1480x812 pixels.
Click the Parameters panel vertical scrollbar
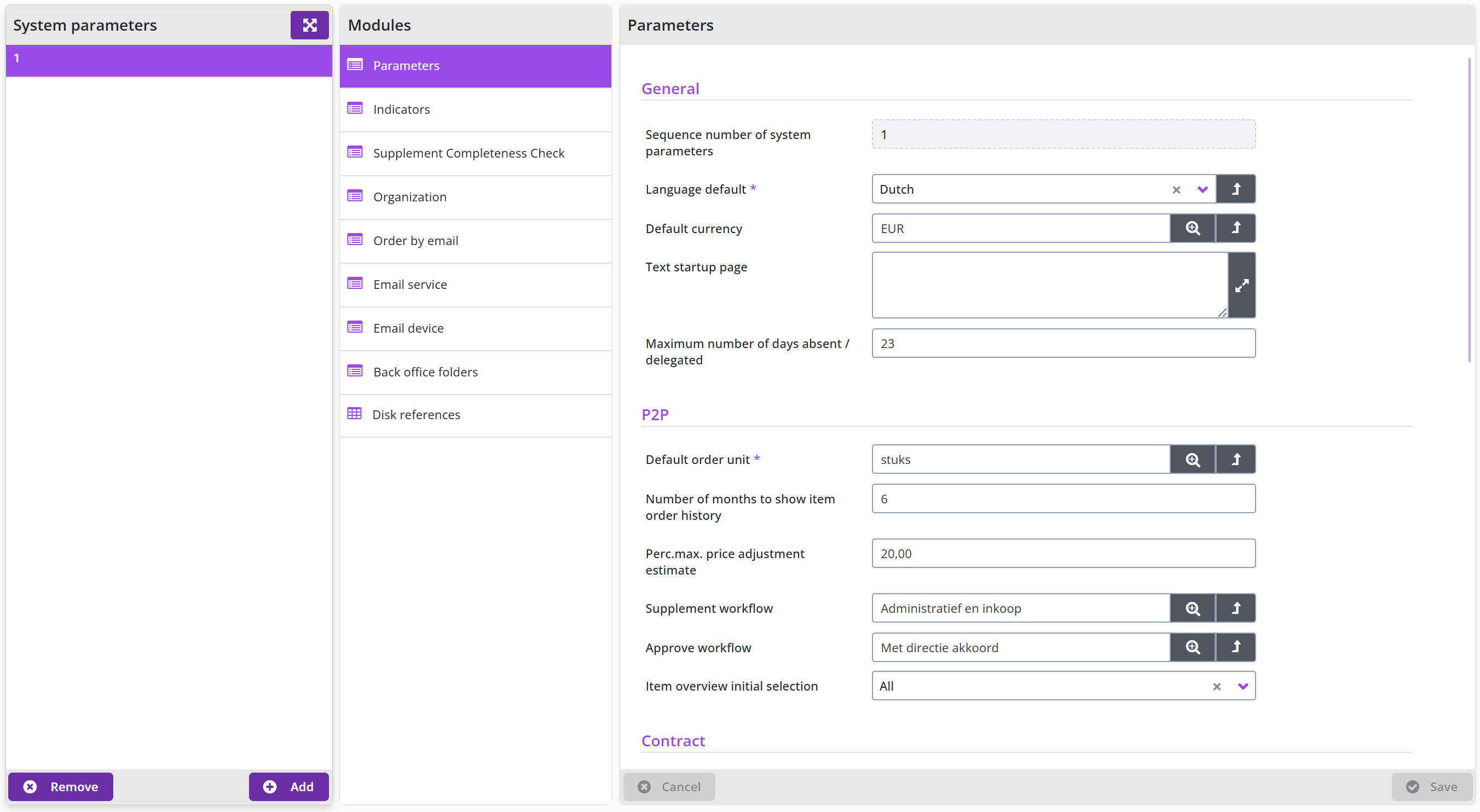1470,210
